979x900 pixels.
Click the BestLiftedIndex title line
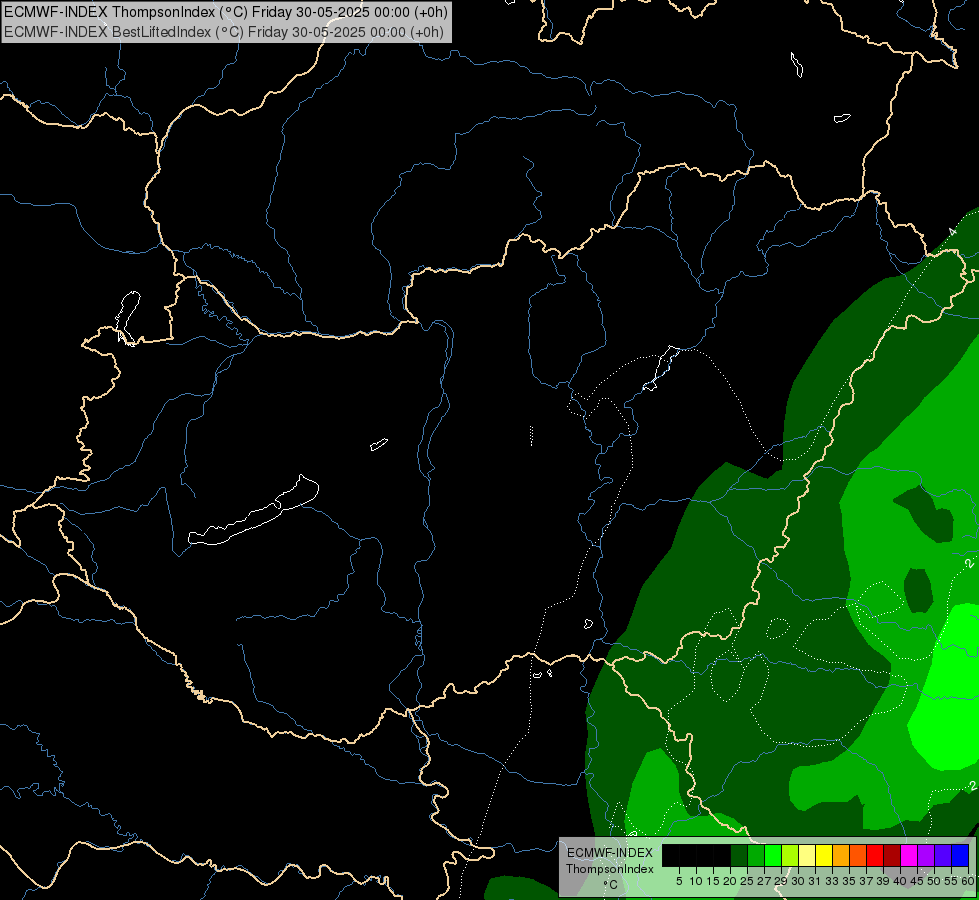pyautogui.click(x=224, y=32)
